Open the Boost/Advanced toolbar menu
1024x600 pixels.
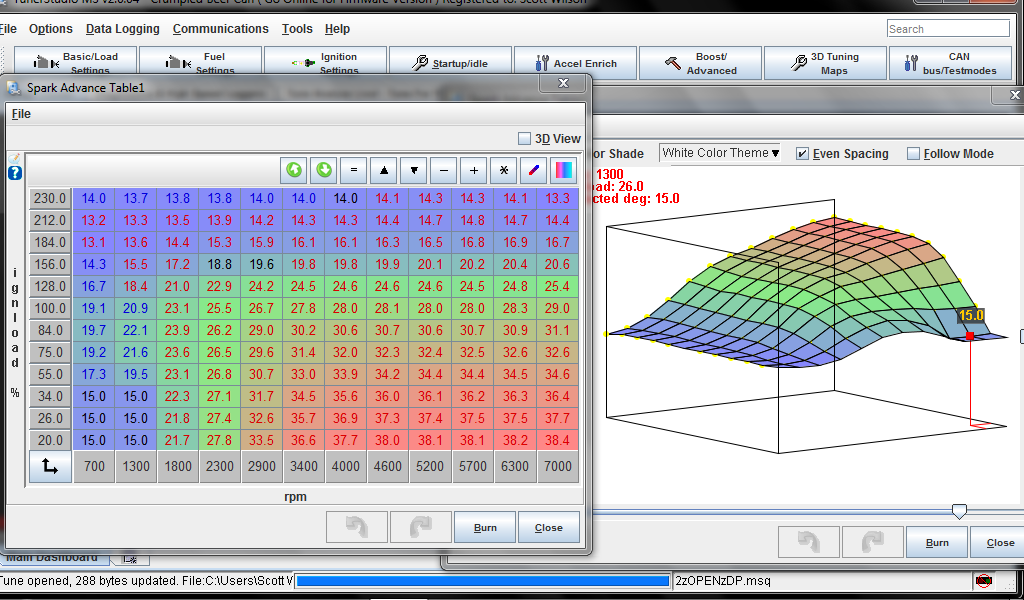tap(700, 63)
